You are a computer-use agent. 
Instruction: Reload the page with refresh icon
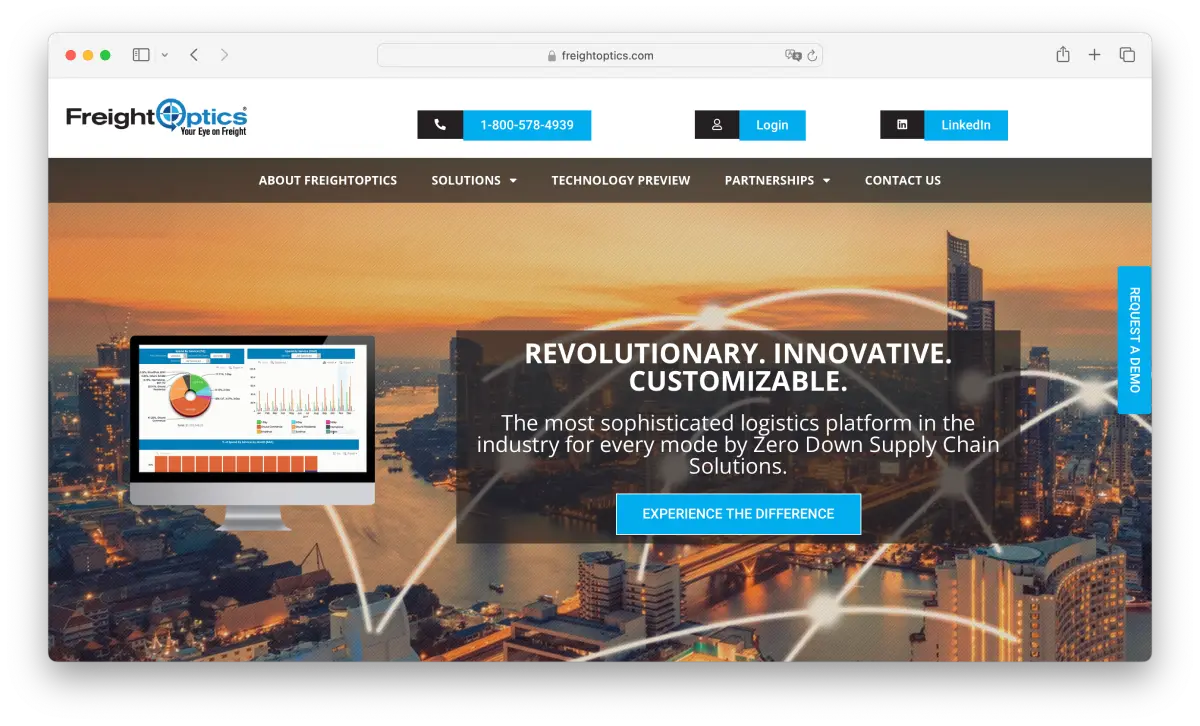click(x=812, y=56)
